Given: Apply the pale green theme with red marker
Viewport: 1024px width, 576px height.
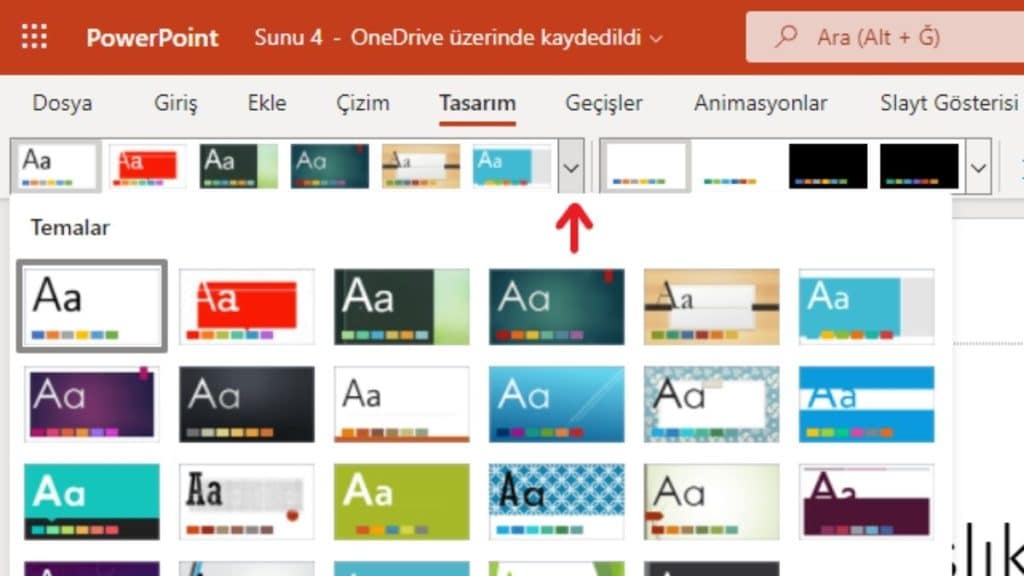Looking at the screenshot, I should (x=711, y=502).
